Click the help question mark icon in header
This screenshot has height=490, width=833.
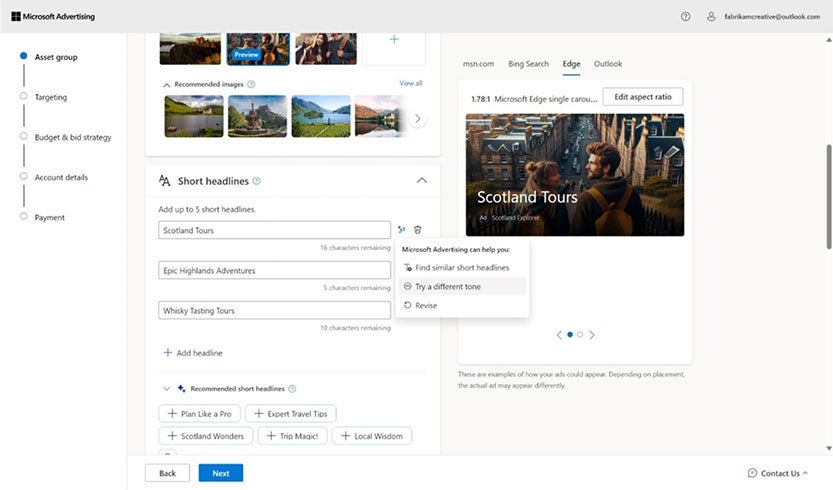click(685, 16)
